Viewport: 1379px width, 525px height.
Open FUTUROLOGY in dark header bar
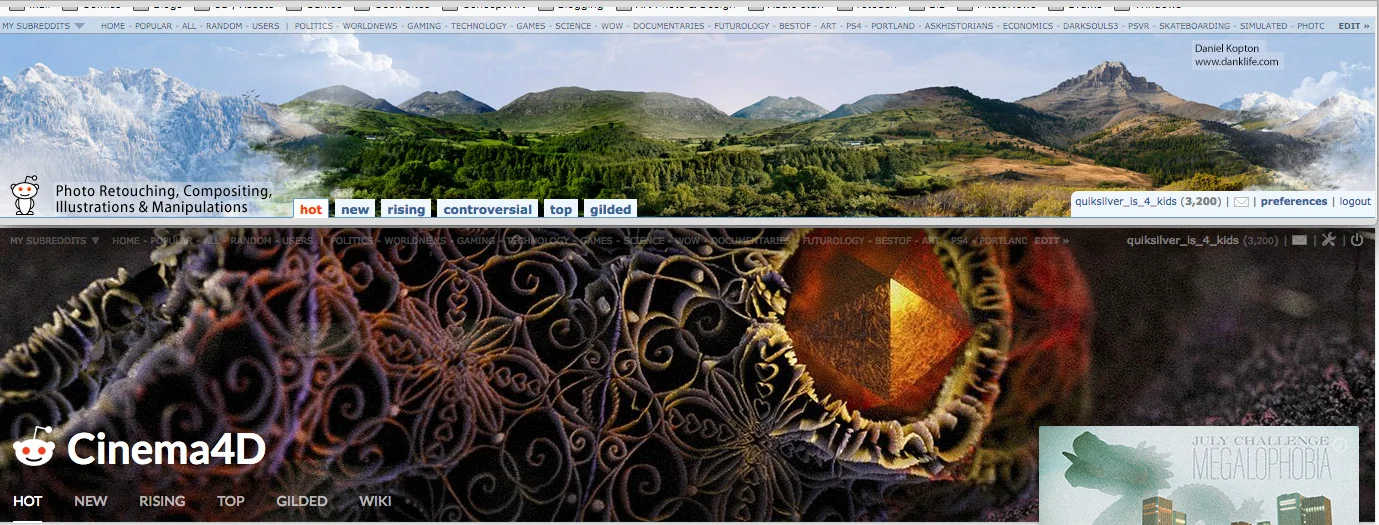point(832,241)
